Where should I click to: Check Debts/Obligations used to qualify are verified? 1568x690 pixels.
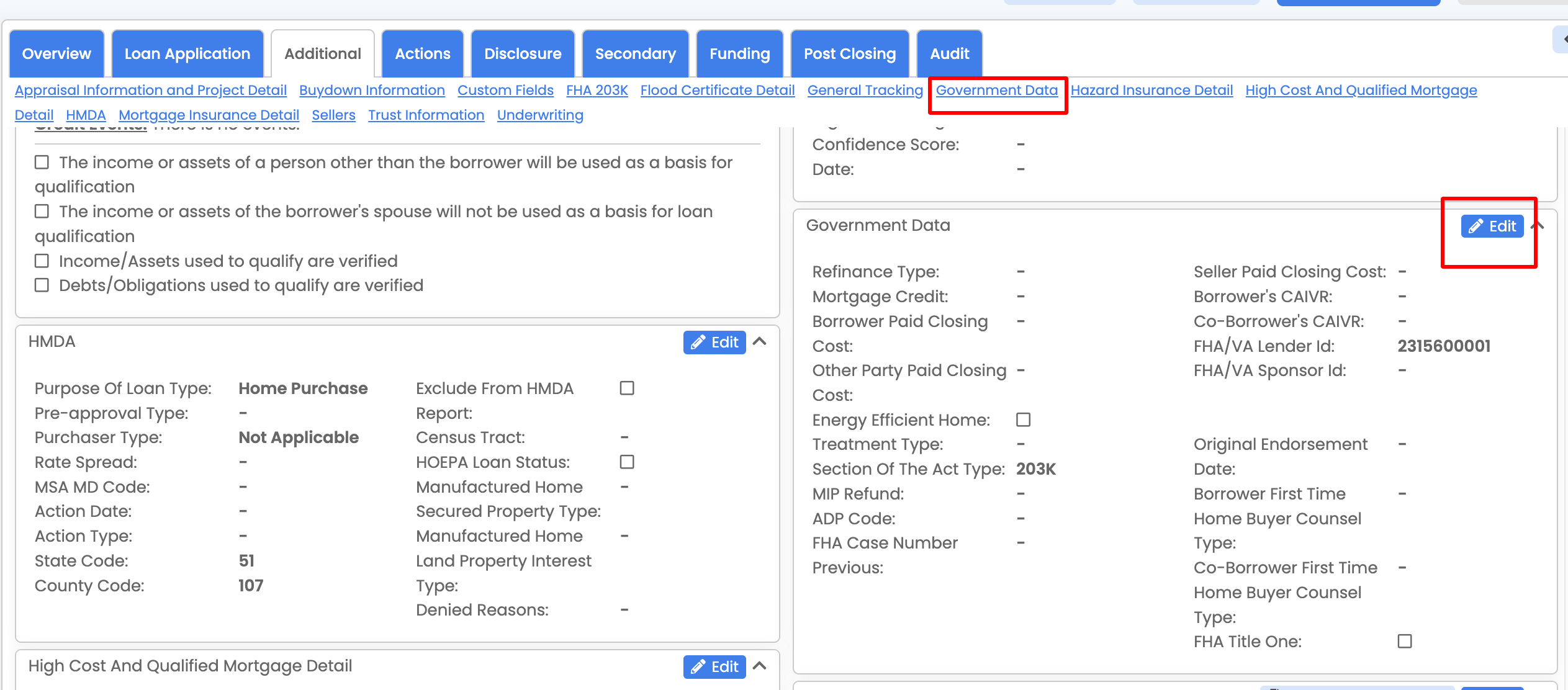tap(42, 285)
